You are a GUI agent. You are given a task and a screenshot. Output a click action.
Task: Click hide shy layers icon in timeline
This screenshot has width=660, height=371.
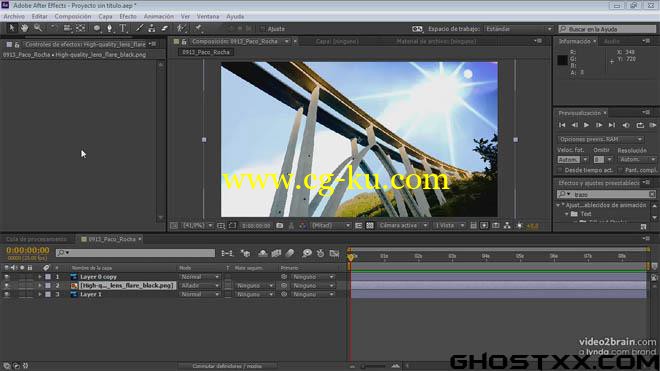263,253
